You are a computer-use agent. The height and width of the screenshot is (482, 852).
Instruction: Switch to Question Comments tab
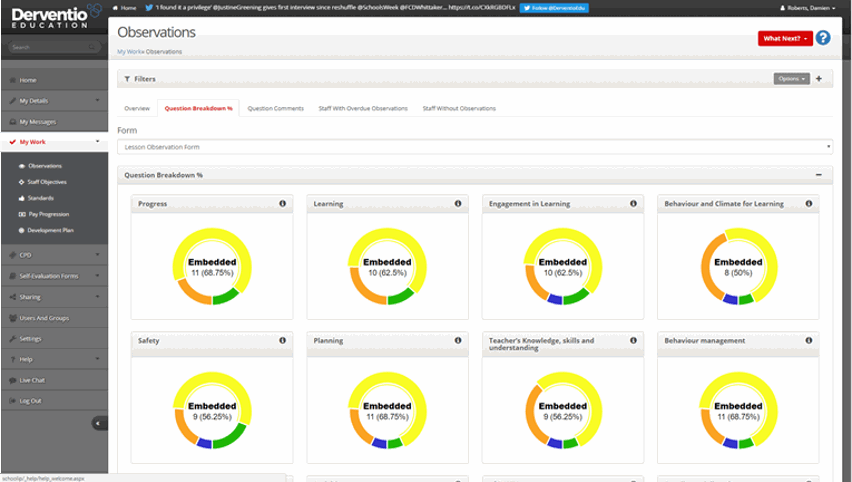[x=275, y=108]
